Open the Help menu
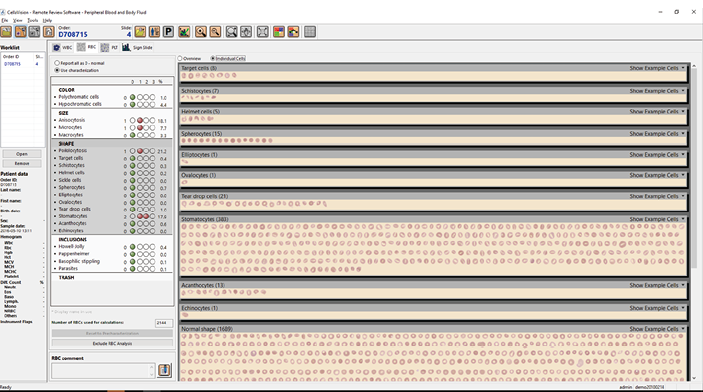Screen dimensions: 703x392 [47, 20]
